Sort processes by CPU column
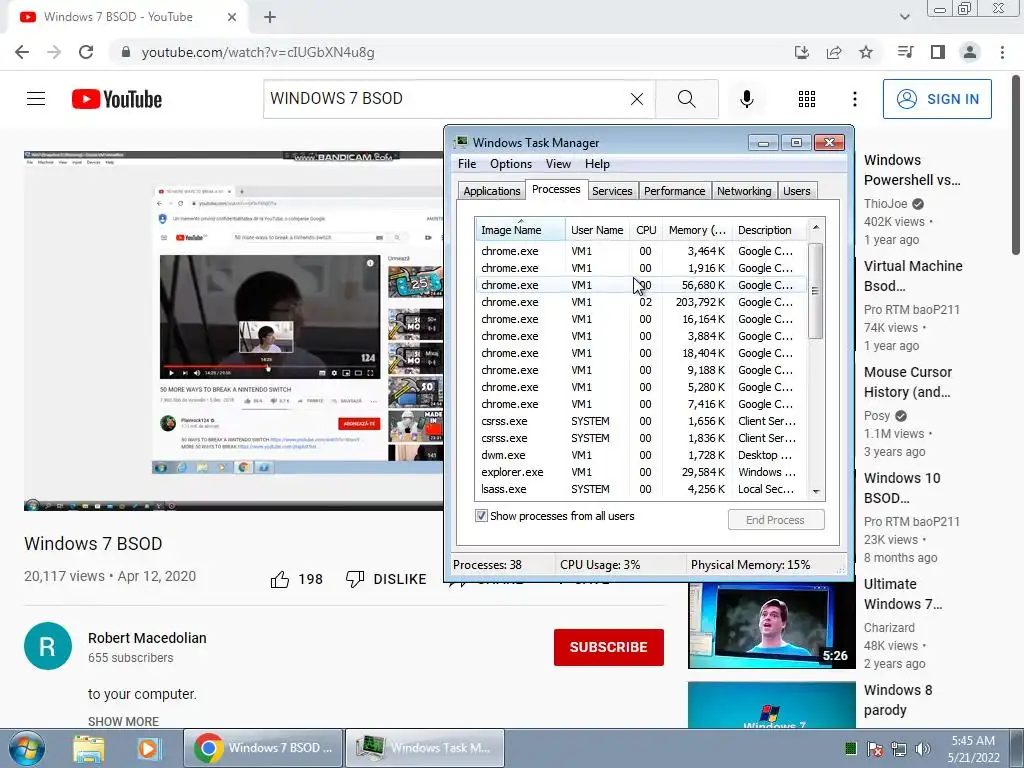 646,230
